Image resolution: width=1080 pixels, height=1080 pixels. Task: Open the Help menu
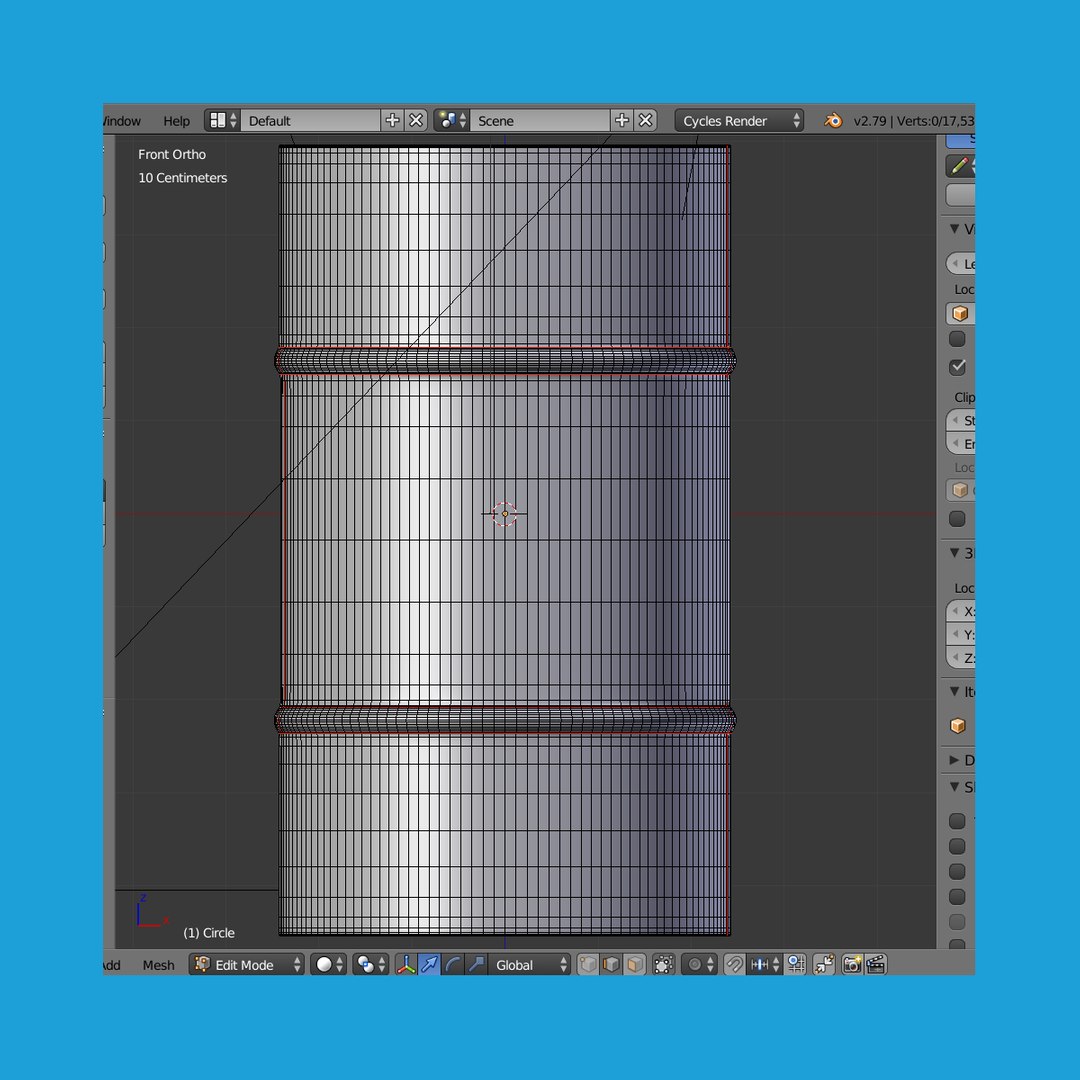tap(176, 121)
